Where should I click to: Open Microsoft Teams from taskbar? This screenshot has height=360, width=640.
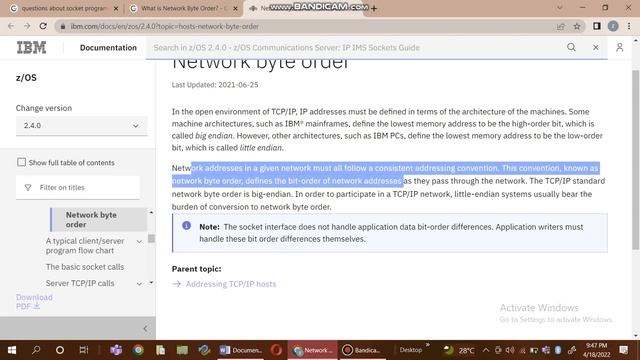pos(116,350)
